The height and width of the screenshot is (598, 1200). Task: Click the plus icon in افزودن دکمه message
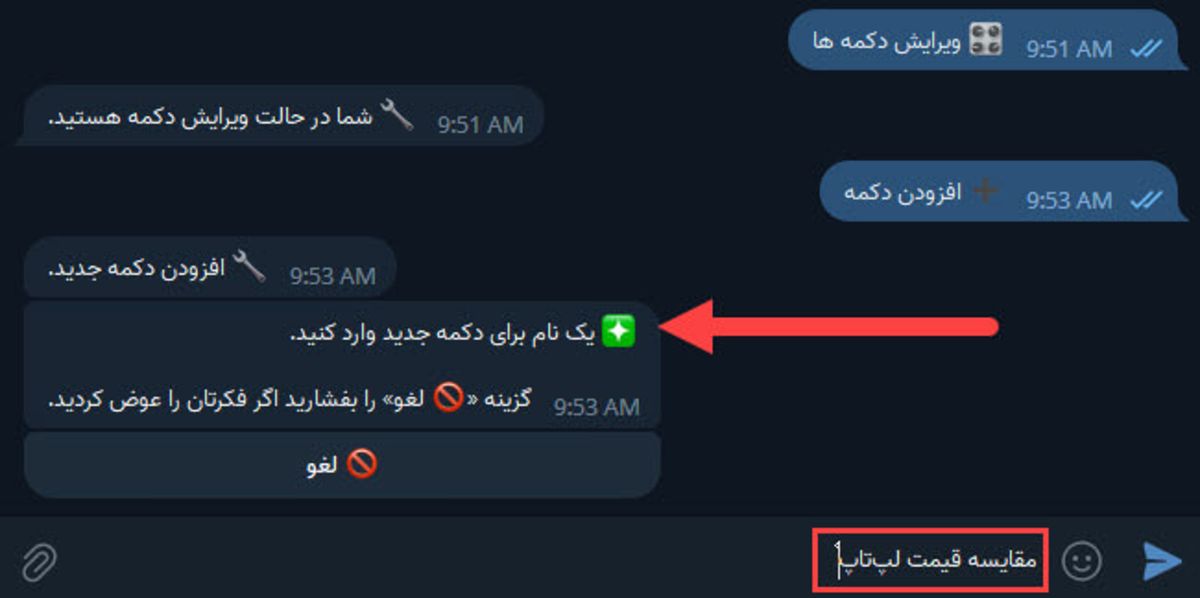(985, 191)
